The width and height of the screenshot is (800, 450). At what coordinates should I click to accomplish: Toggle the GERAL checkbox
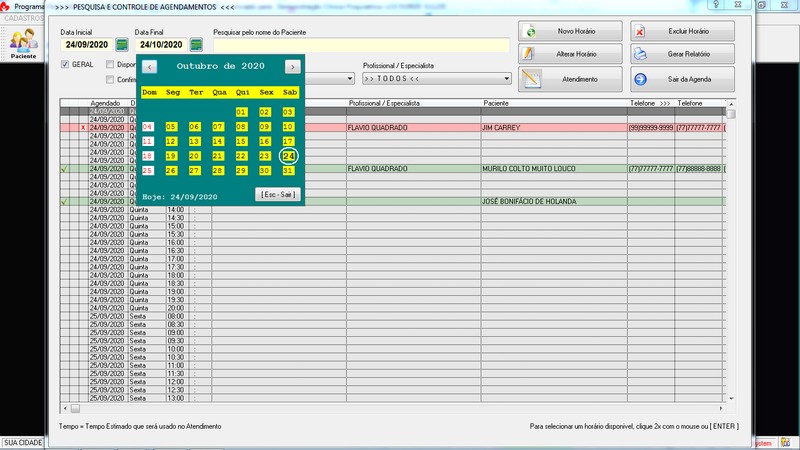coord(65,64)
